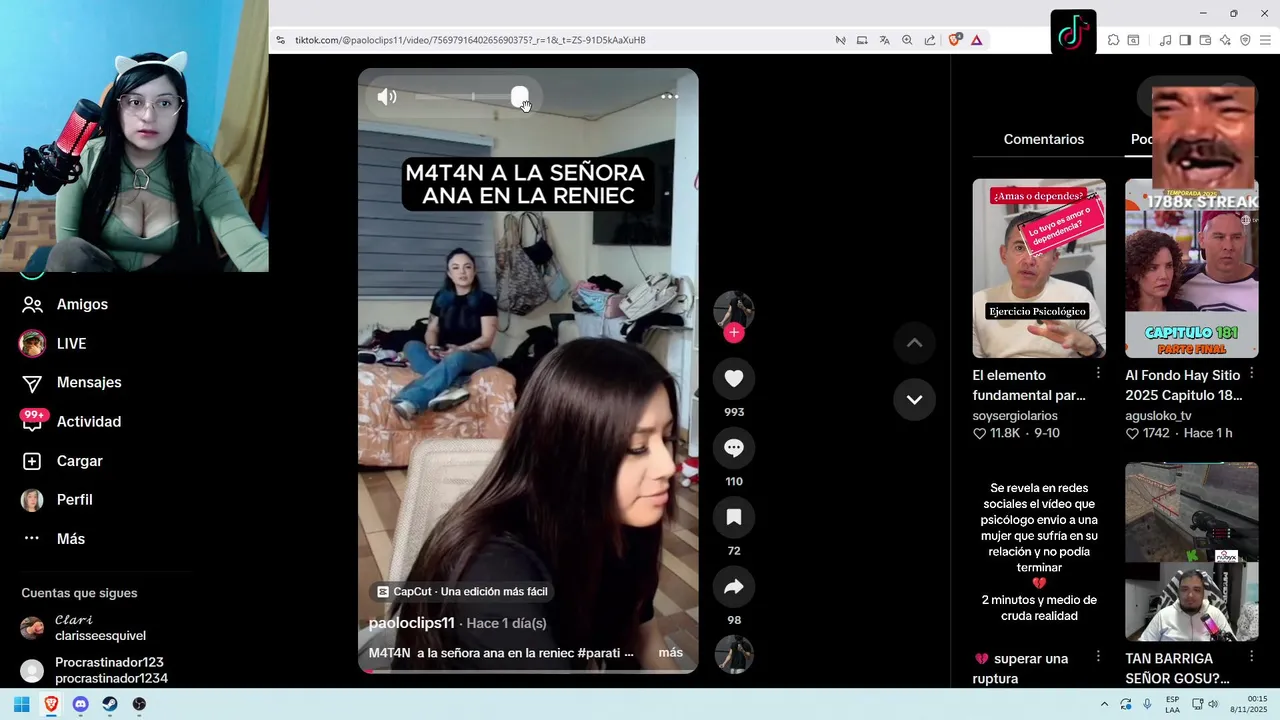Open the paoloclips11 creator profile link

click(x=412, y=623)
